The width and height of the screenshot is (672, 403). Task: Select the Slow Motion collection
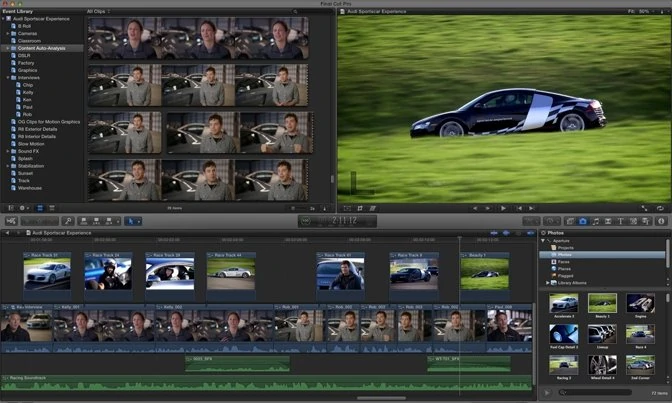point(31,144)
